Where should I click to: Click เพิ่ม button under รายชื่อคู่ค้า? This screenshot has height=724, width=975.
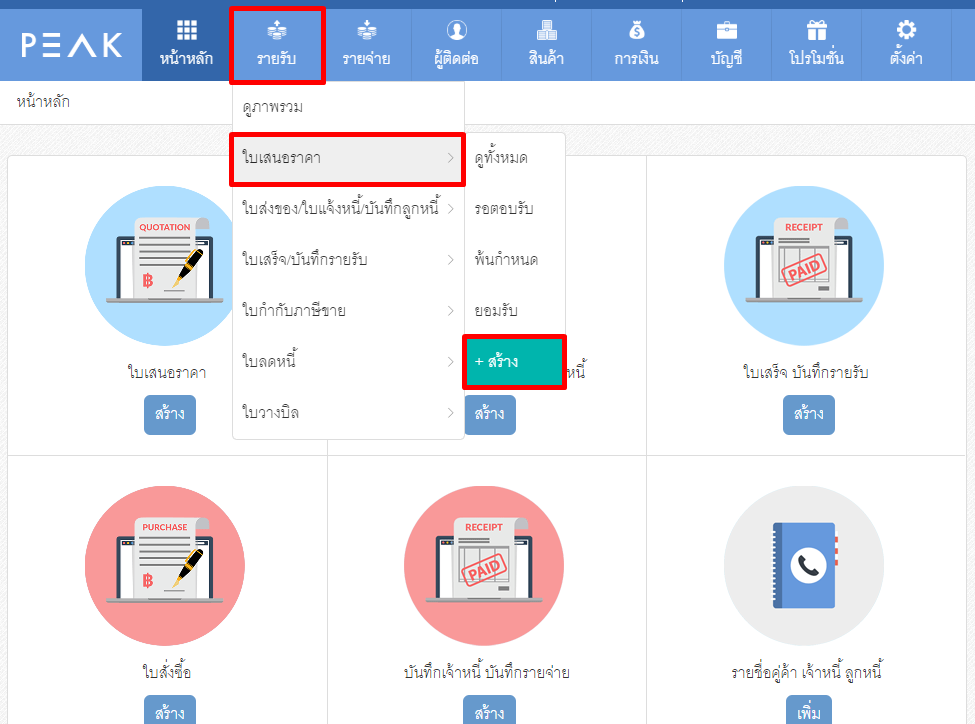point(808,712)
